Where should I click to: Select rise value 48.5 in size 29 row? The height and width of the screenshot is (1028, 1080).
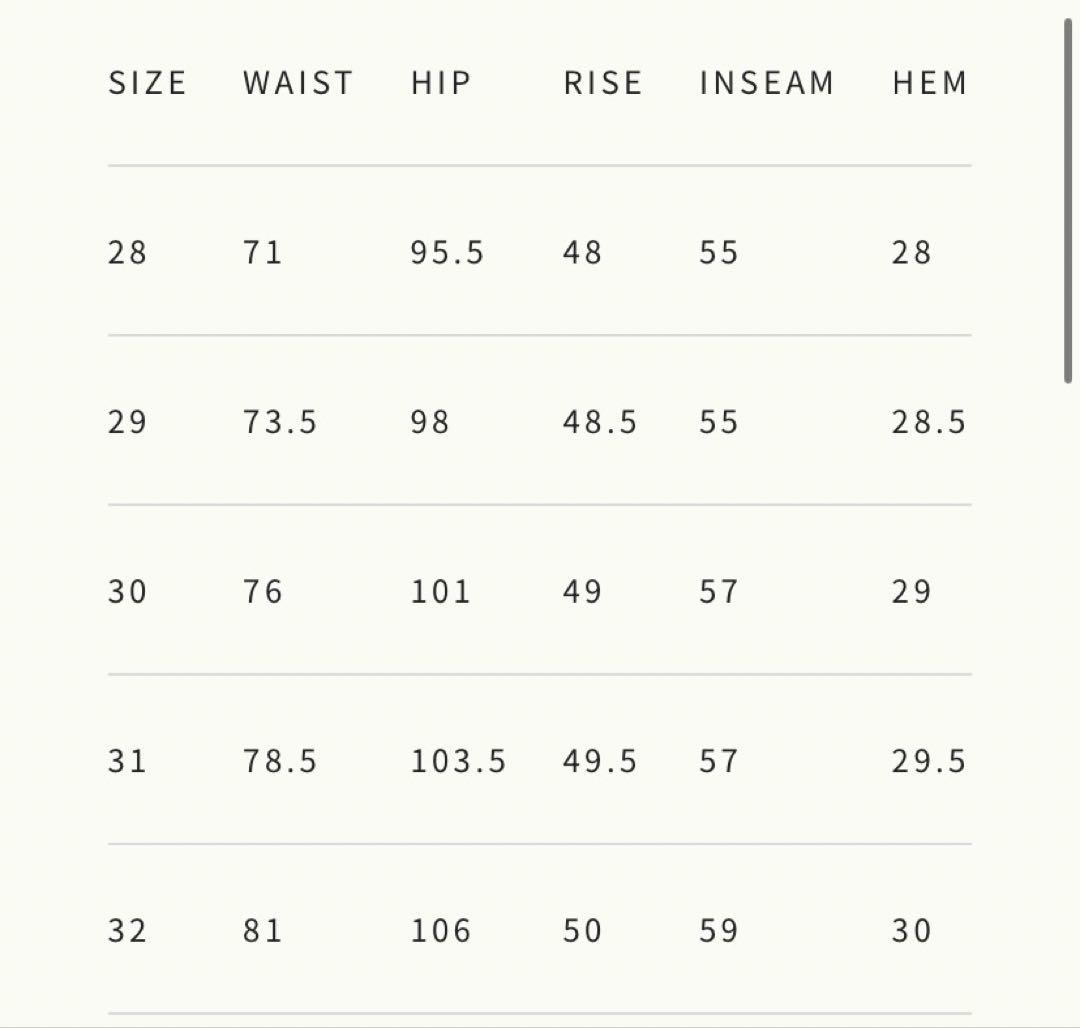(x=600, y=423)
